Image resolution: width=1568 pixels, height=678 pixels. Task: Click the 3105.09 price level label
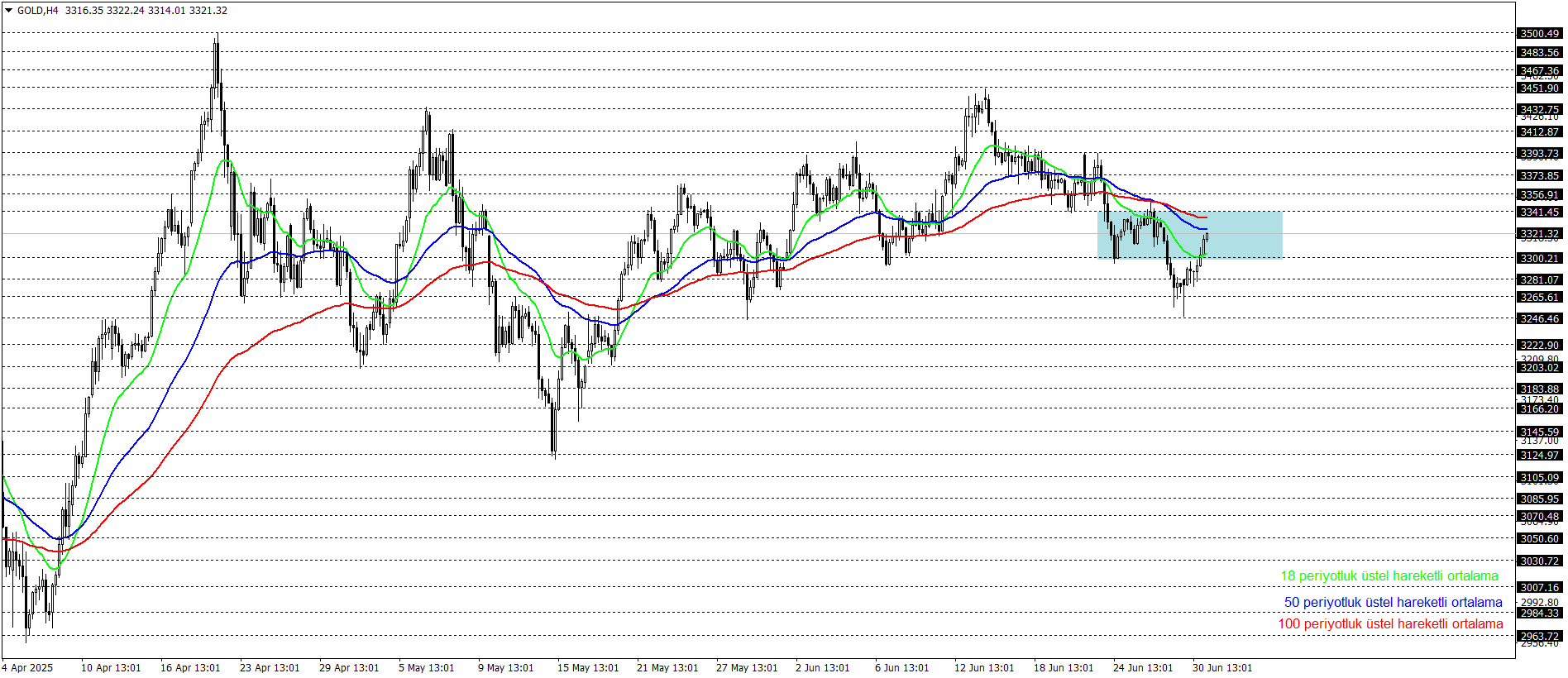1540,478
